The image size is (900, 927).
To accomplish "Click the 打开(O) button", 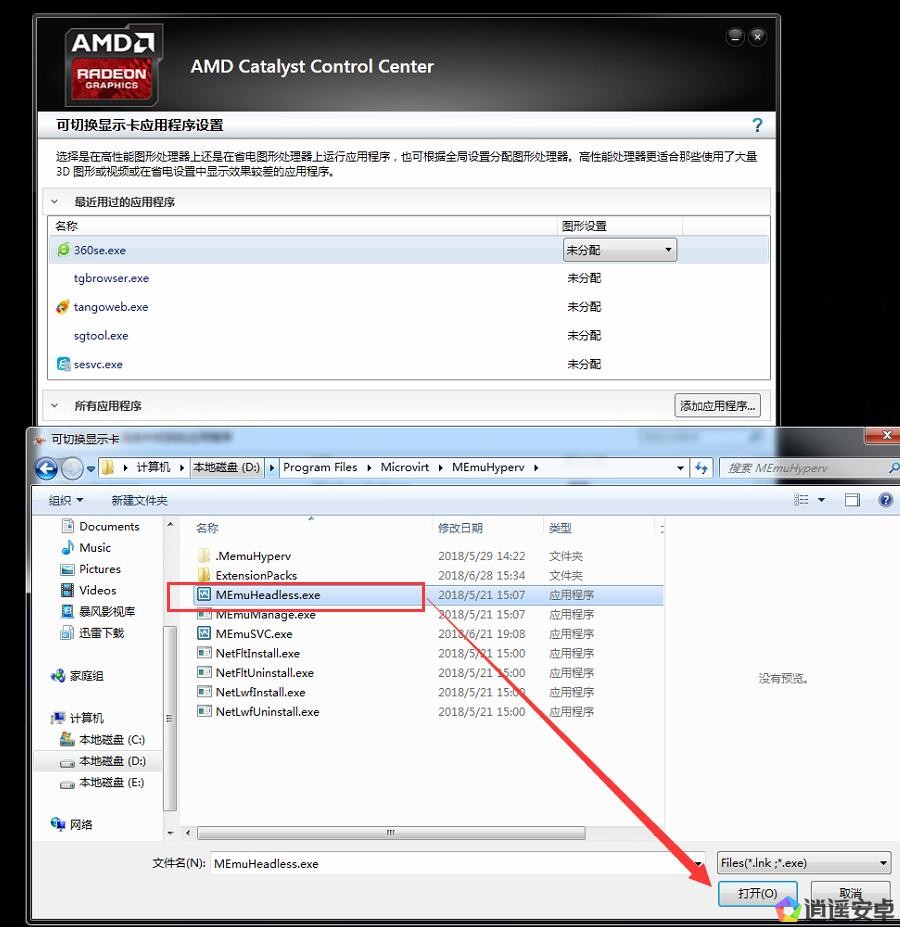I will pyautogui.click(x=757, y=893).
